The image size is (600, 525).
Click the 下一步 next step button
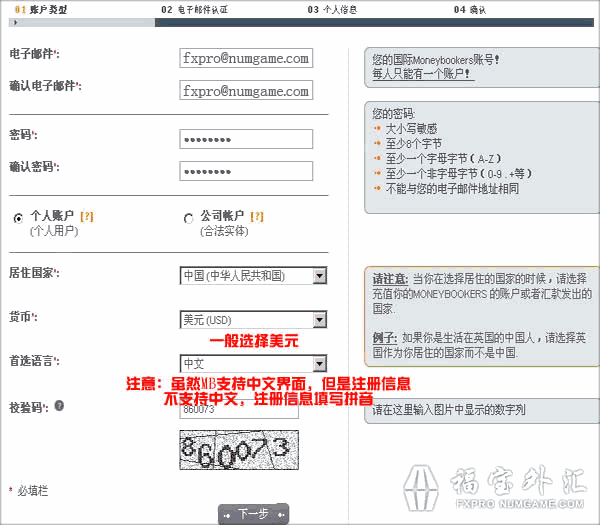[253, 514]
